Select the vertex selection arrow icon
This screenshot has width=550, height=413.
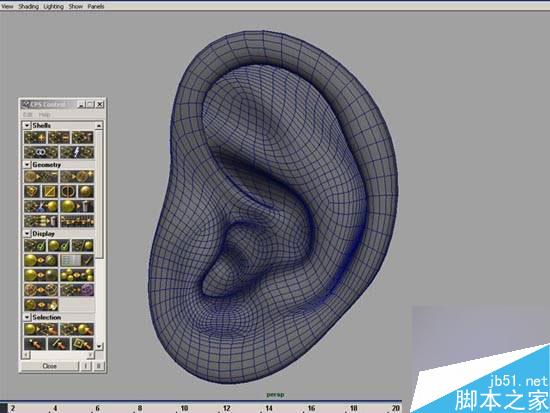click(x=35, y=344)
